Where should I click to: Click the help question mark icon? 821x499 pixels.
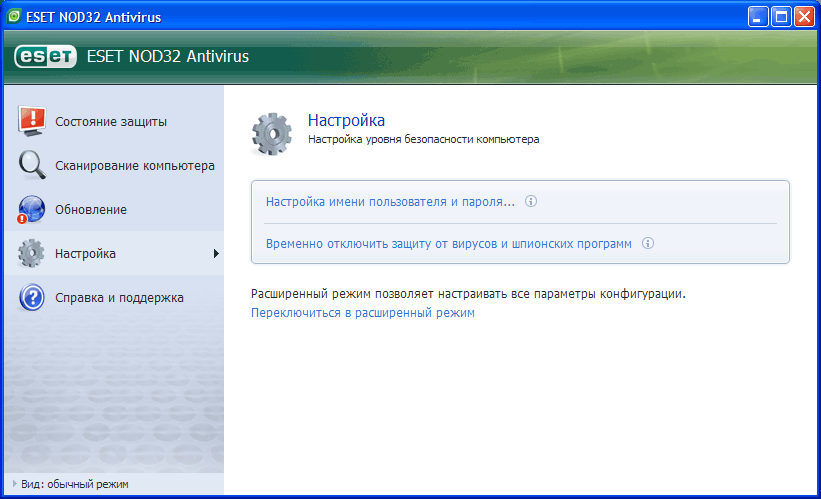pos(32,297)
